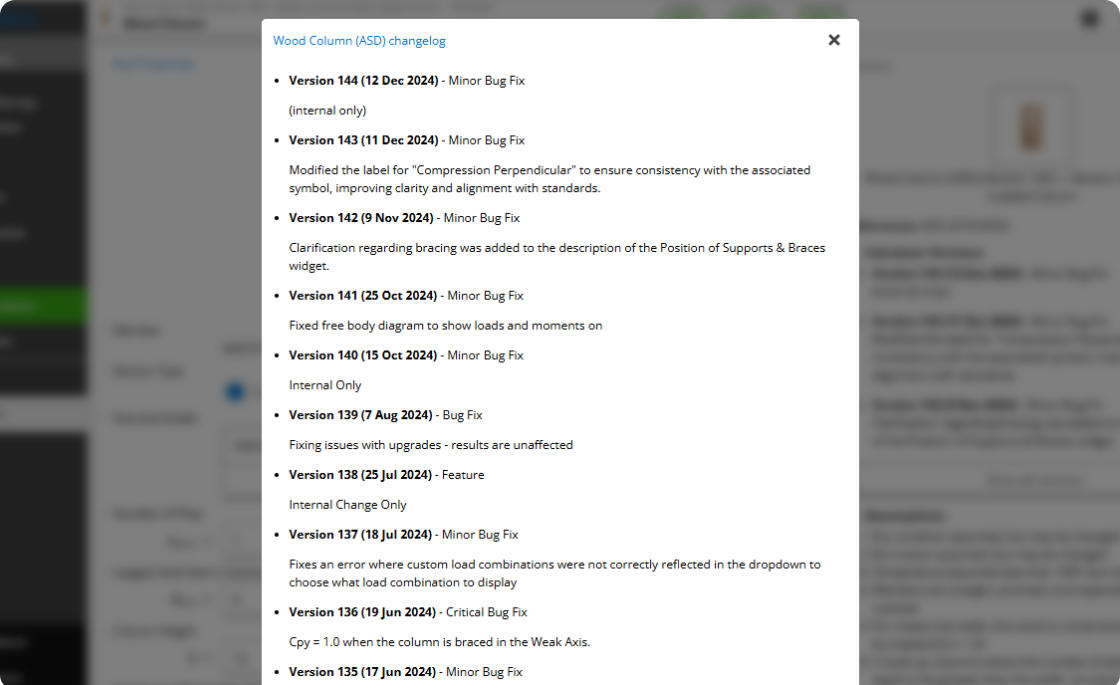Click the Version 141 (25 Oct 2024) entry

tap(406, 296)
